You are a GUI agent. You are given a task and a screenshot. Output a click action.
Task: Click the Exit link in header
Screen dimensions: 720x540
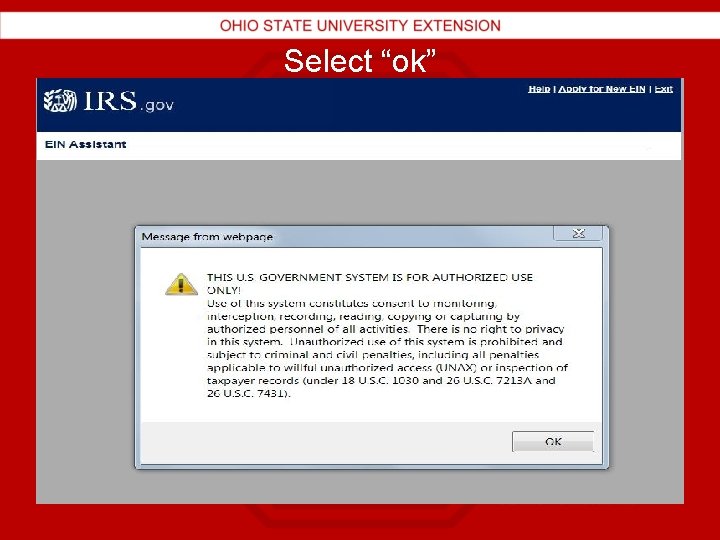tap(664, 89)
